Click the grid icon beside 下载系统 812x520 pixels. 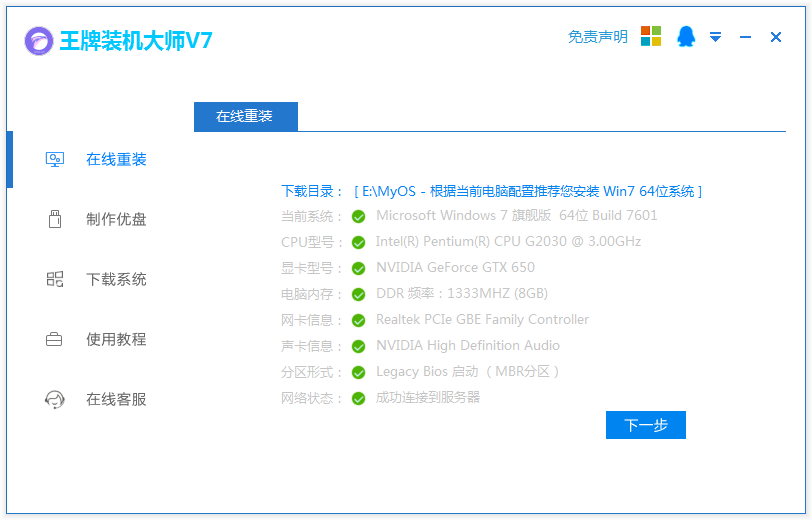[55, 279]
